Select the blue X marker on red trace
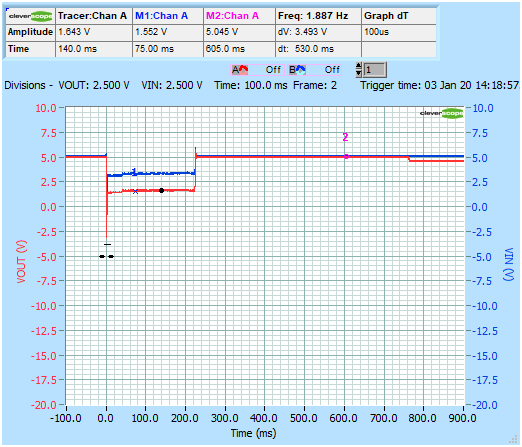Screen dimensions: 522x447 tap(135, 191)
